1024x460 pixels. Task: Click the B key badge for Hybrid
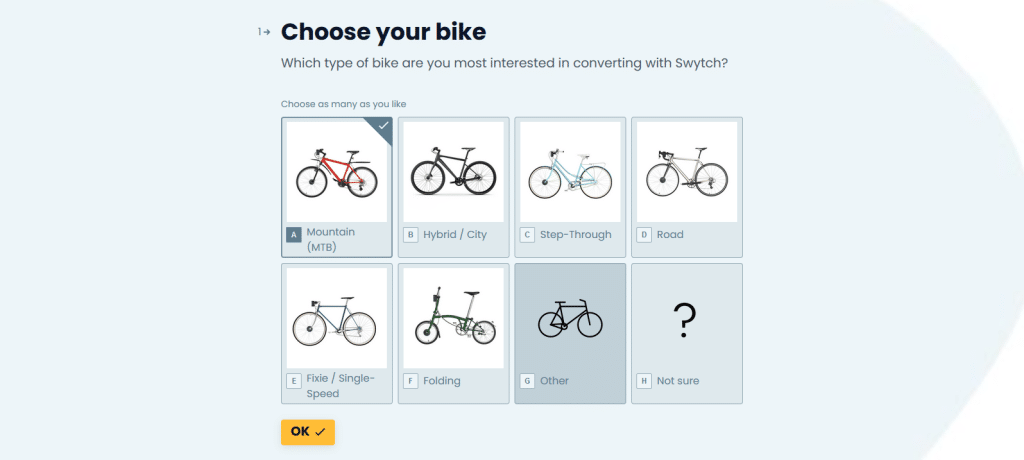pyautogui.click(x=410, y=235)
